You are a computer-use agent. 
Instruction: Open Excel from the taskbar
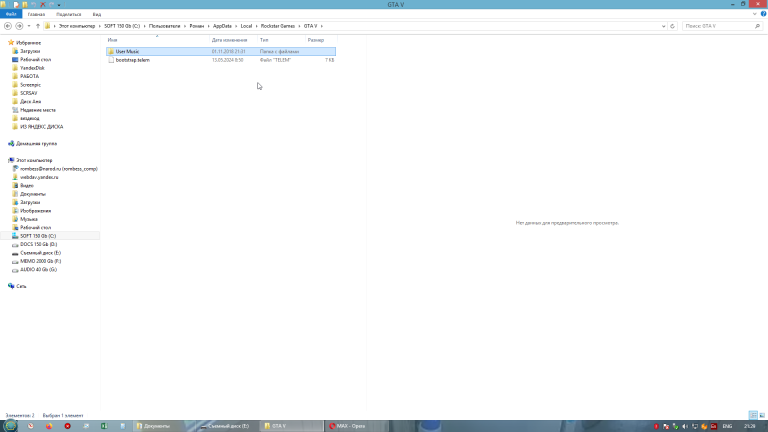pos(104,426)
